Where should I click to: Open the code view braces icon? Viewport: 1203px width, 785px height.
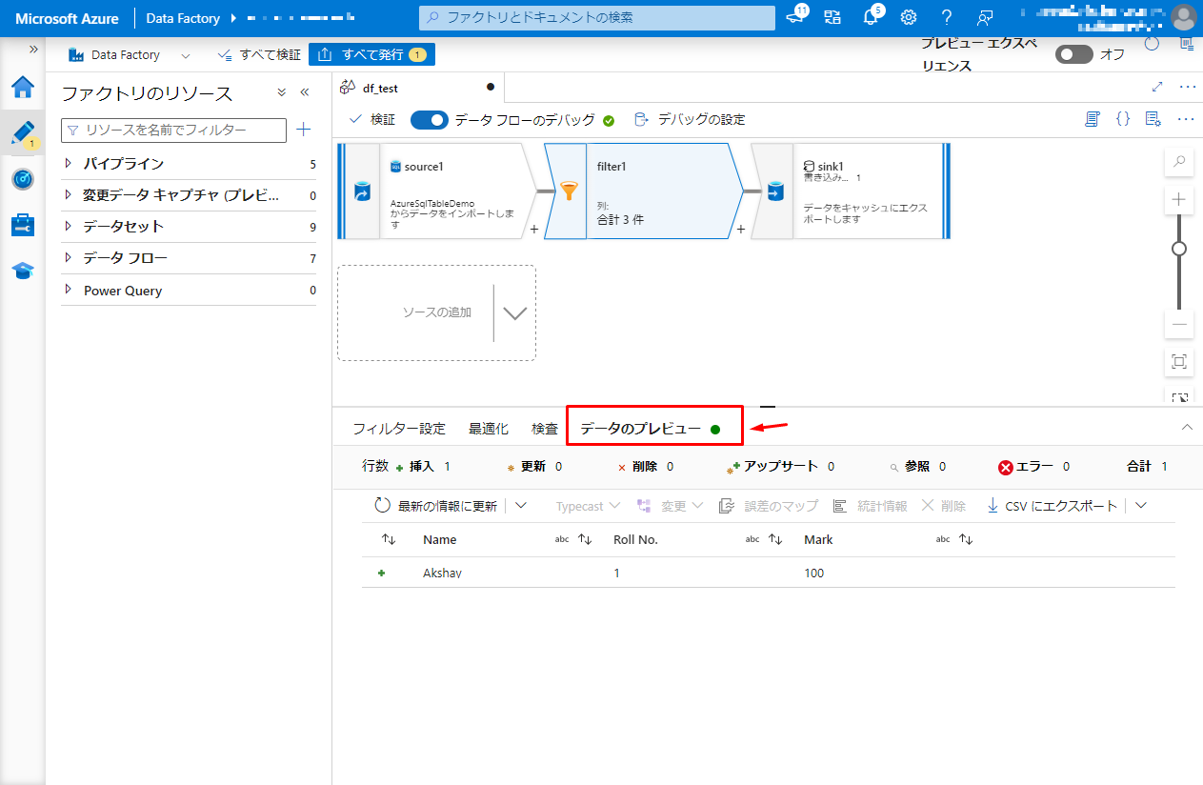tap(1123, 119)
